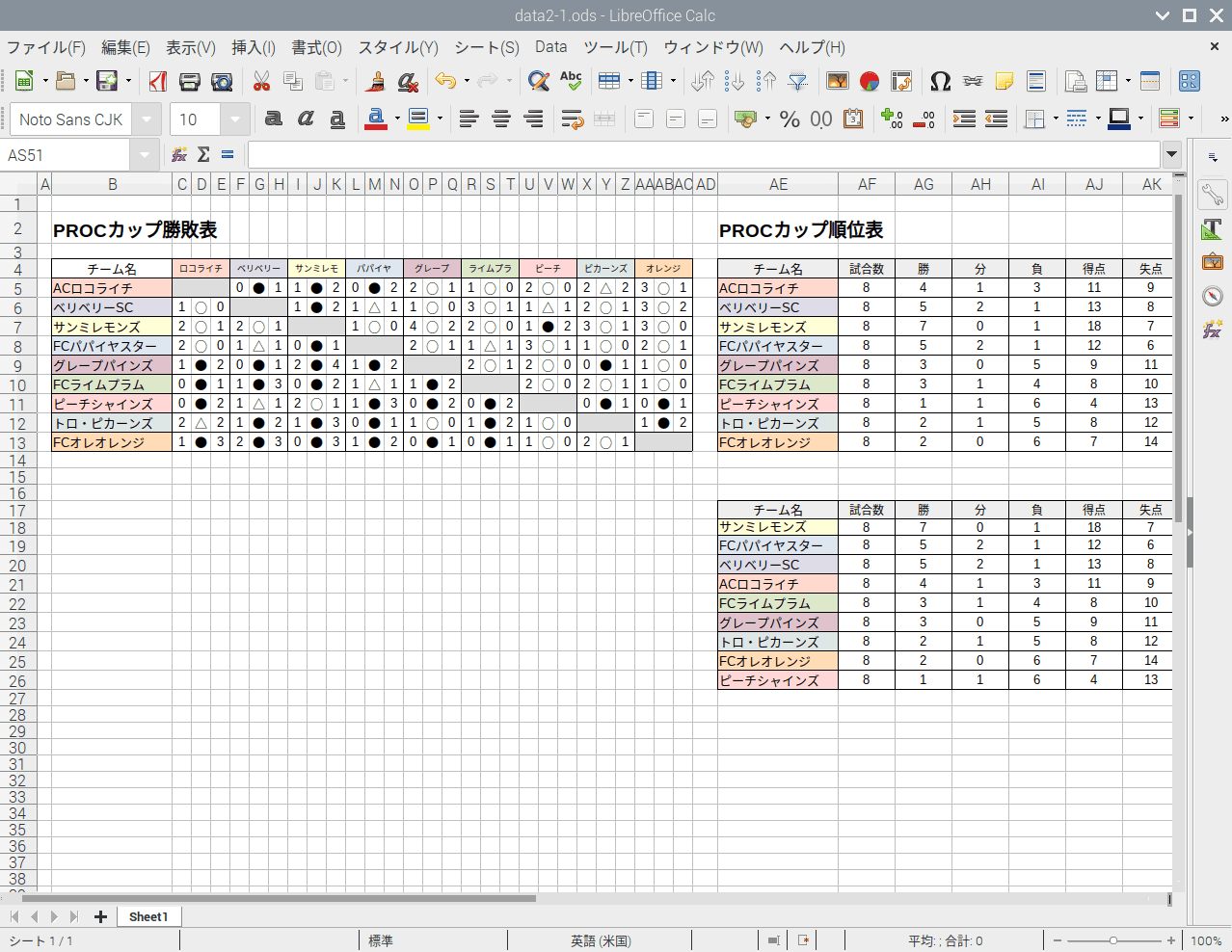Expand the font size dropdown
The height and width of the screenshot is (952, 1232).
point(235,119)
